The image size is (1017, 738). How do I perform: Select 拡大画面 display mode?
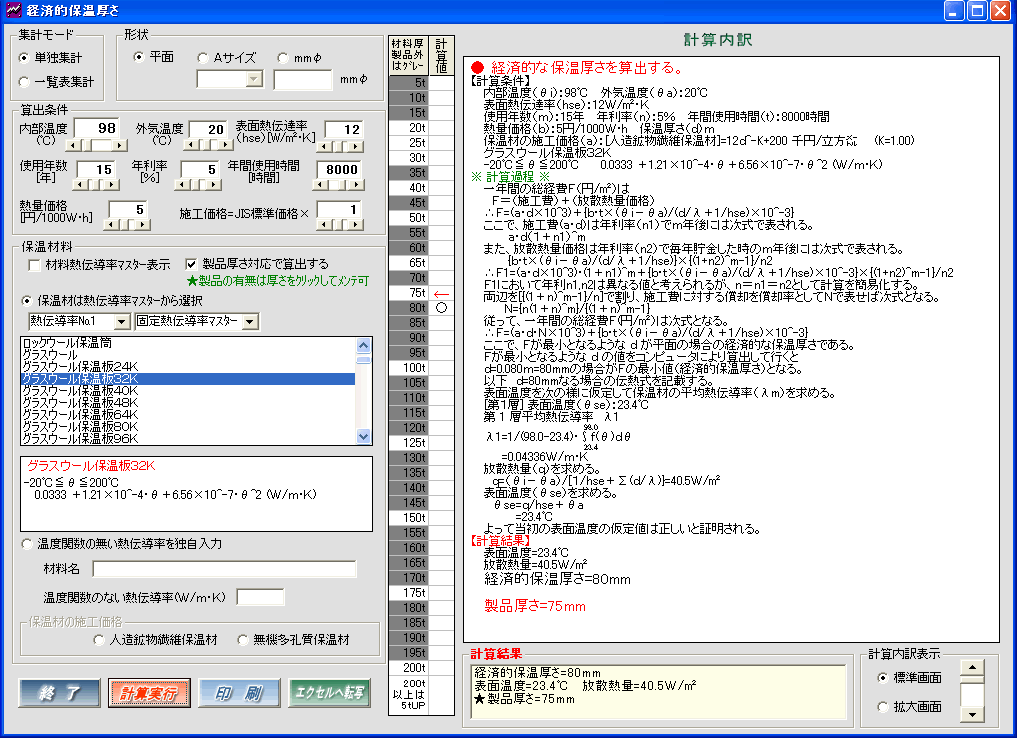tap(882, 707)
